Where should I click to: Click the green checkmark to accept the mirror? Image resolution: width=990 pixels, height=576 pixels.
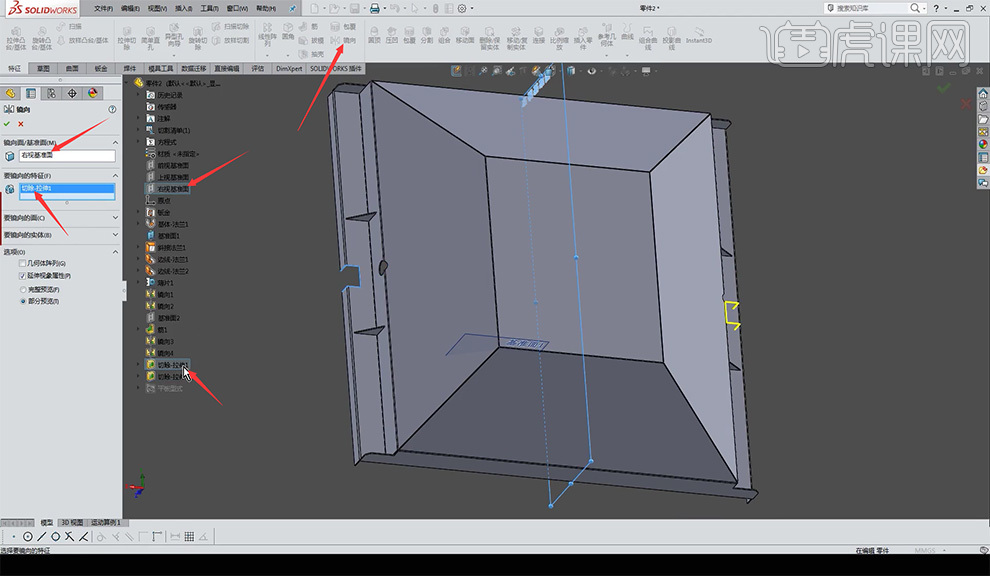(x=8, y=123)
